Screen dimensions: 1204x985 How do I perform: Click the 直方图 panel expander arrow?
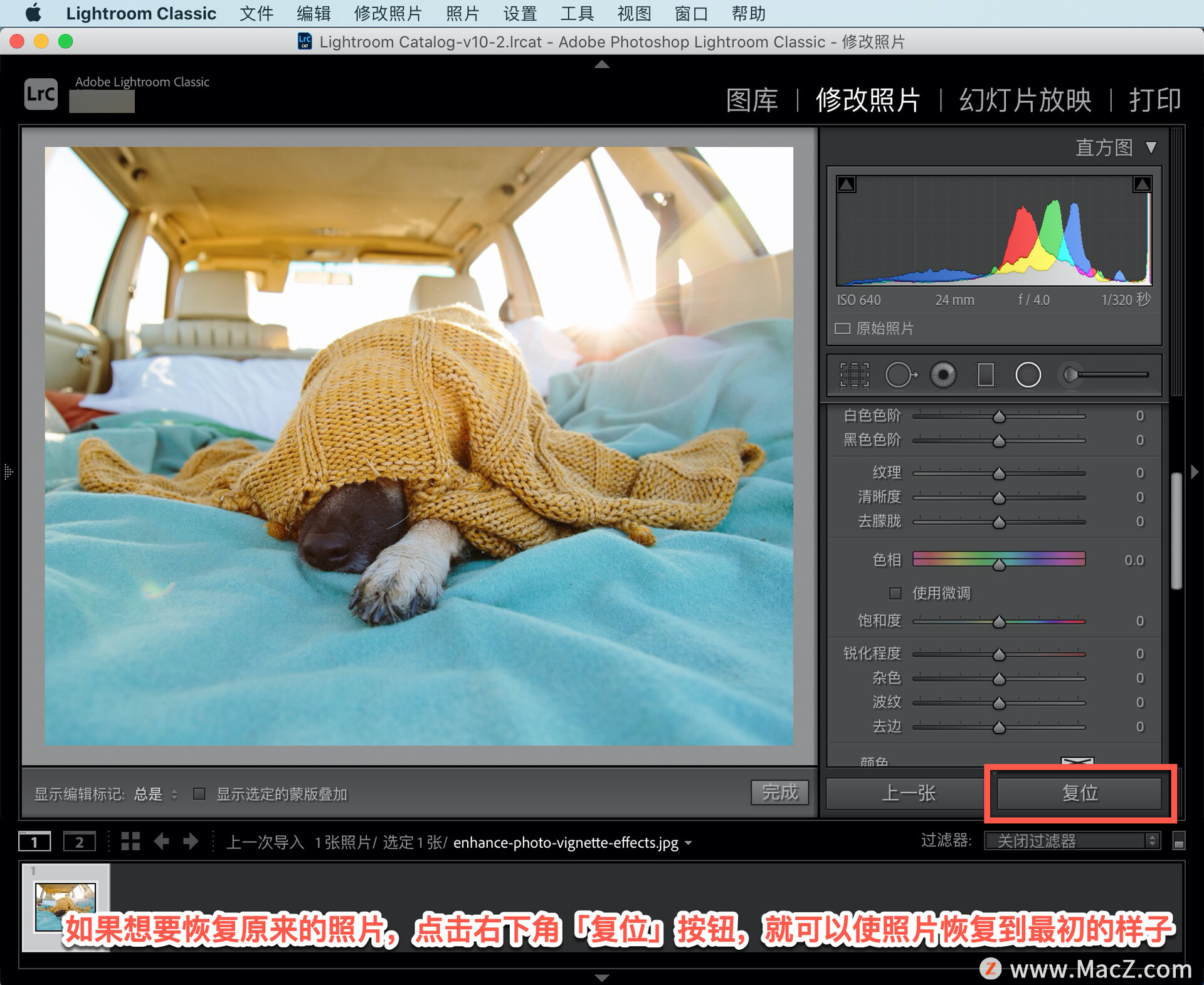tap(1153, 152)
